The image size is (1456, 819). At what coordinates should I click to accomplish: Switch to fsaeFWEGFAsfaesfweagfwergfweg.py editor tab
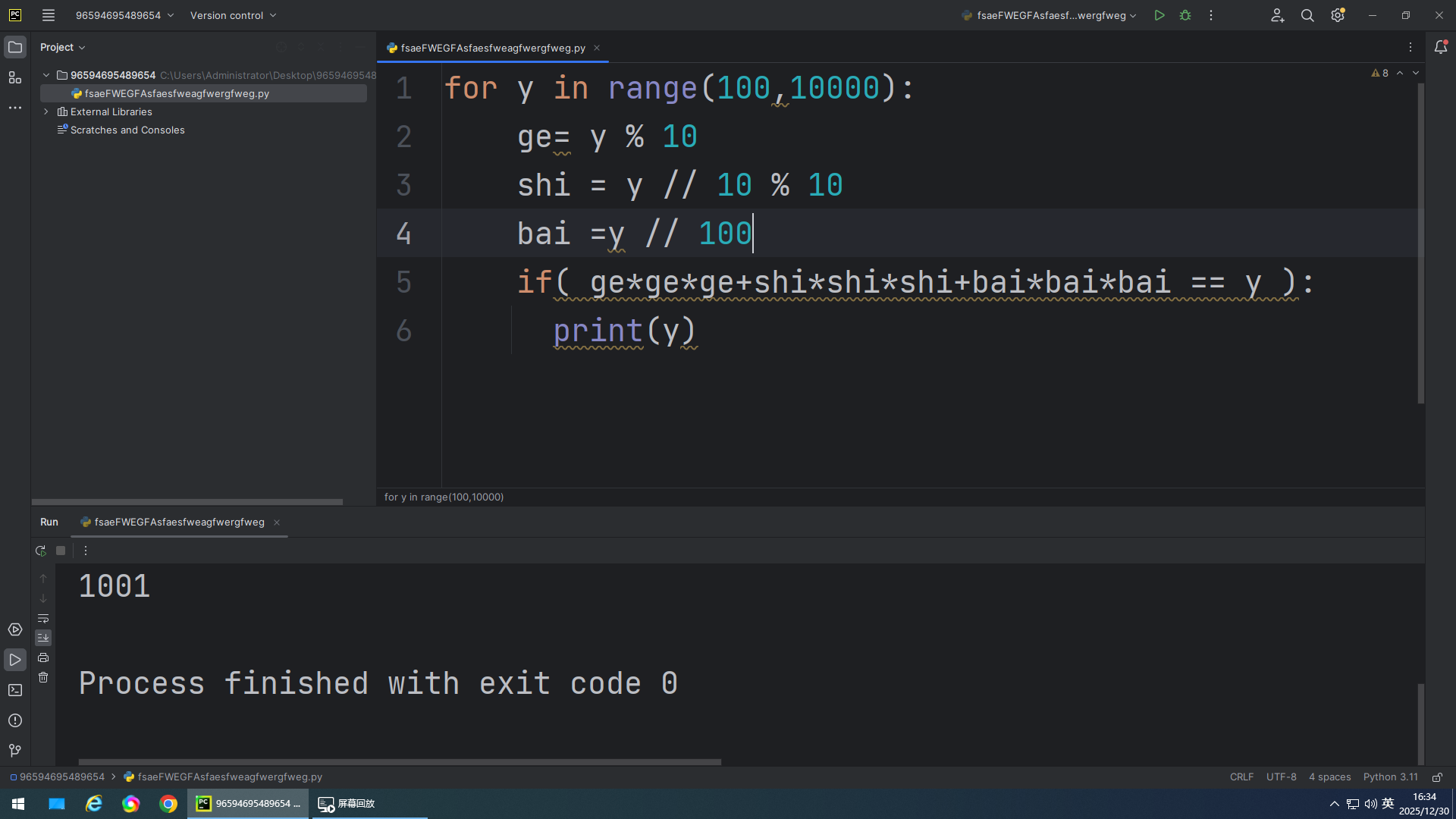tap(492, 48)
